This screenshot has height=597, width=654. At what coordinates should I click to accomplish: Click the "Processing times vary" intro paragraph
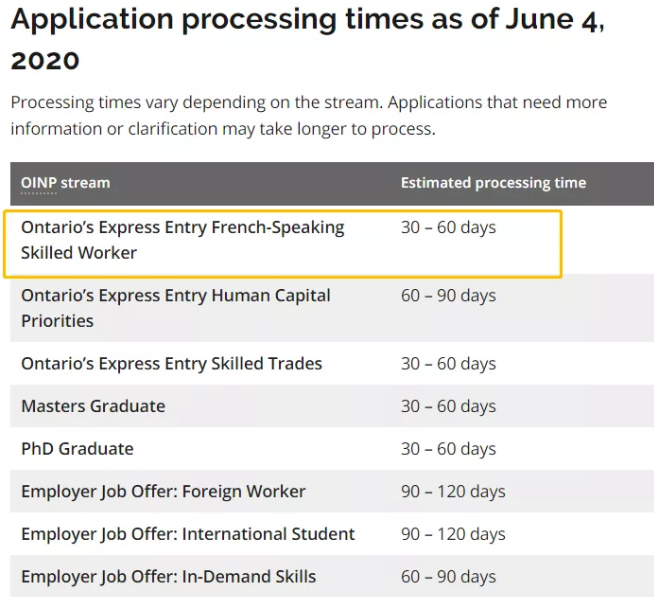point(308,116)
